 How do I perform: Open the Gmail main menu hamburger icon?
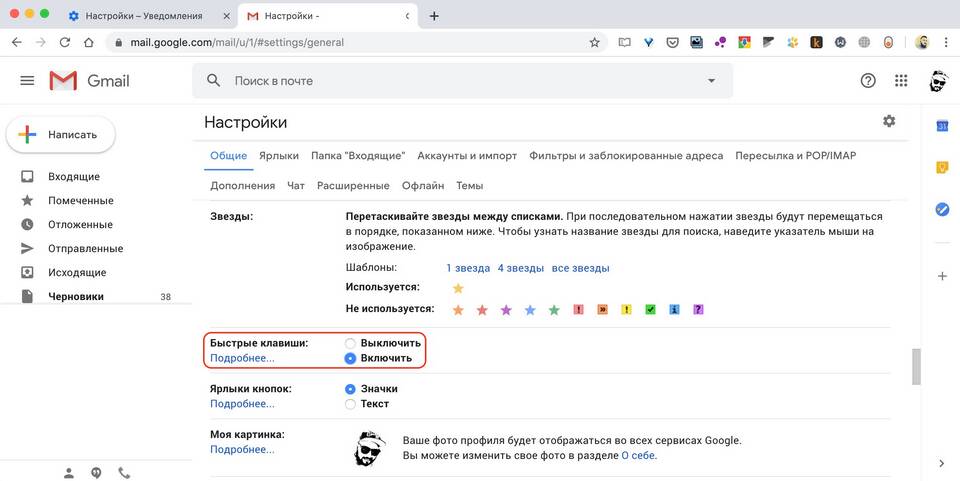point(27,81)
